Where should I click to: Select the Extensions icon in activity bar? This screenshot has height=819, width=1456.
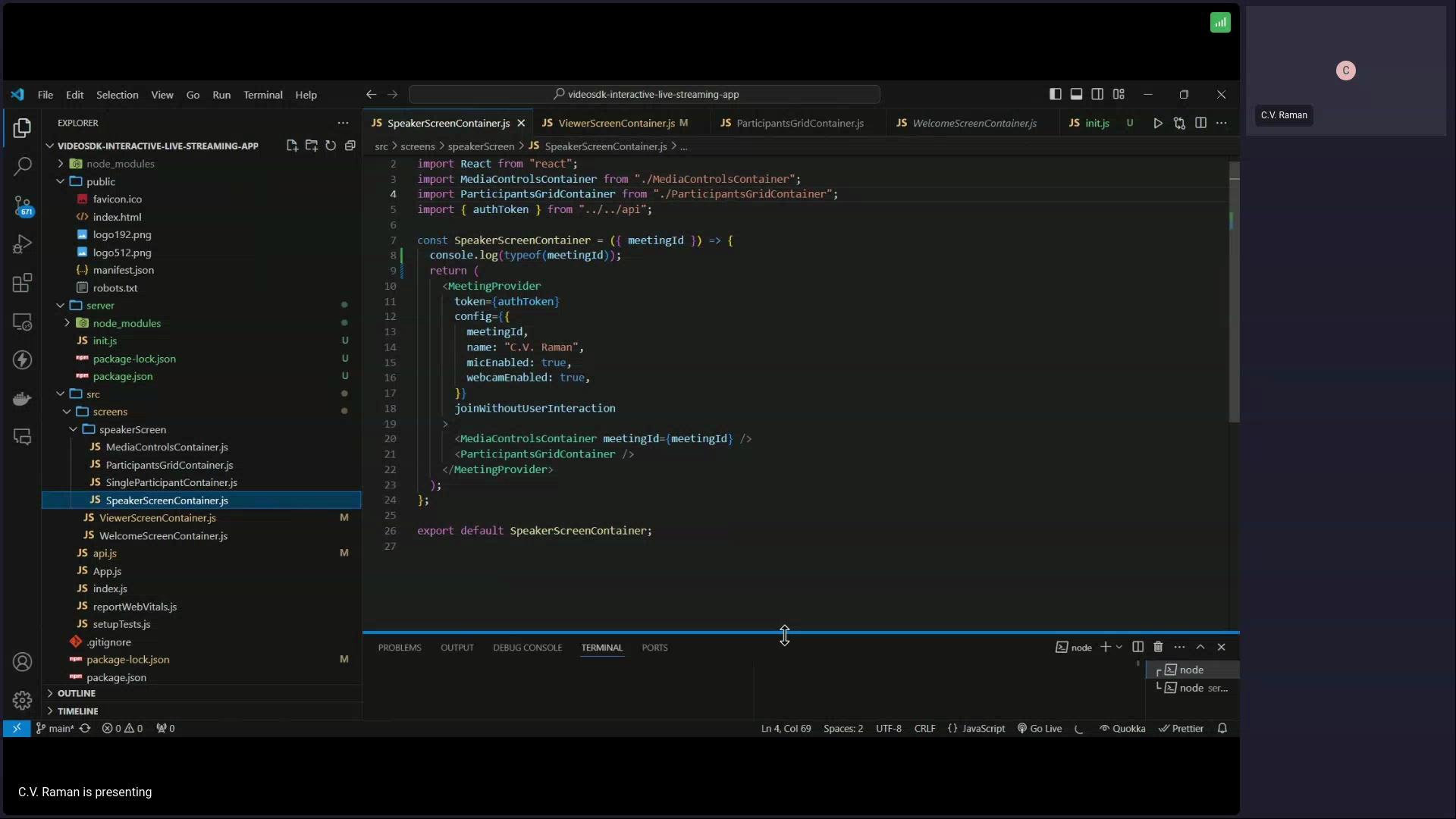click(x=22, y=282)
